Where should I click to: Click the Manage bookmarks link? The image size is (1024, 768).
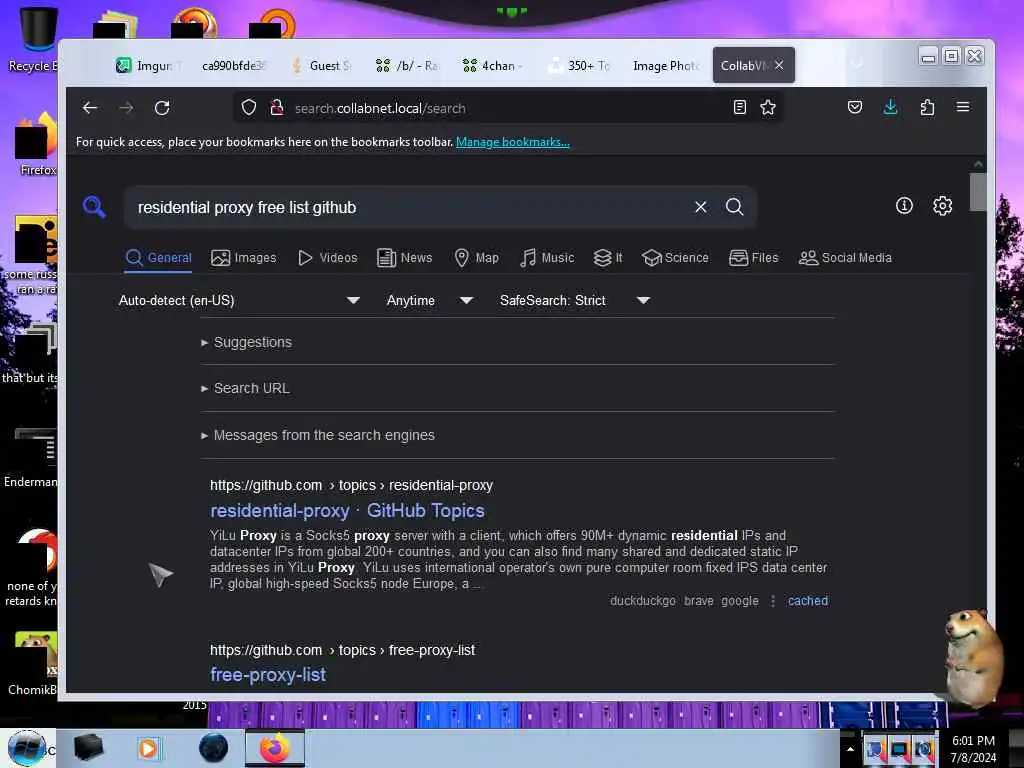[x=513, y=142]
